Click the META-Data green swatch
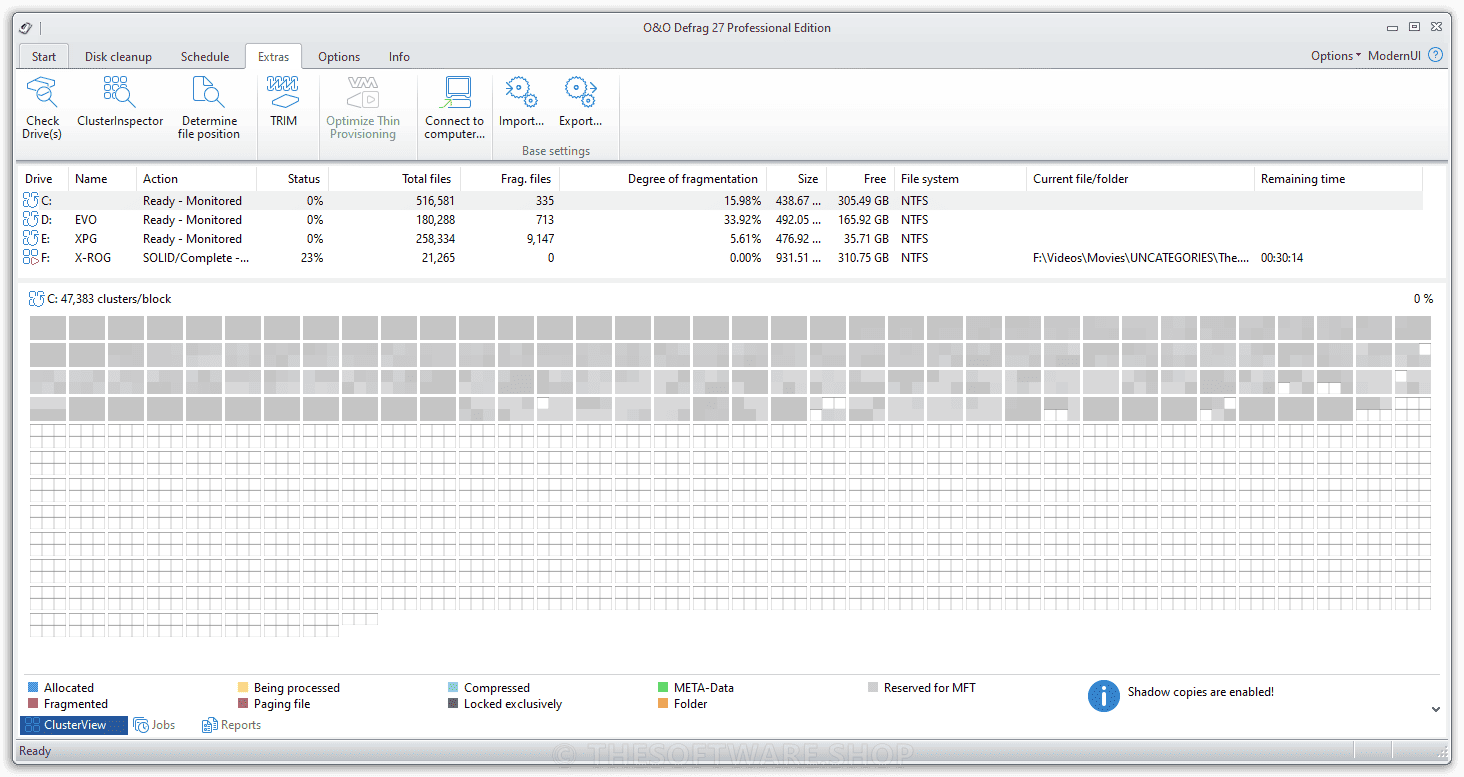1464x777 pixels. coord(663,688)
